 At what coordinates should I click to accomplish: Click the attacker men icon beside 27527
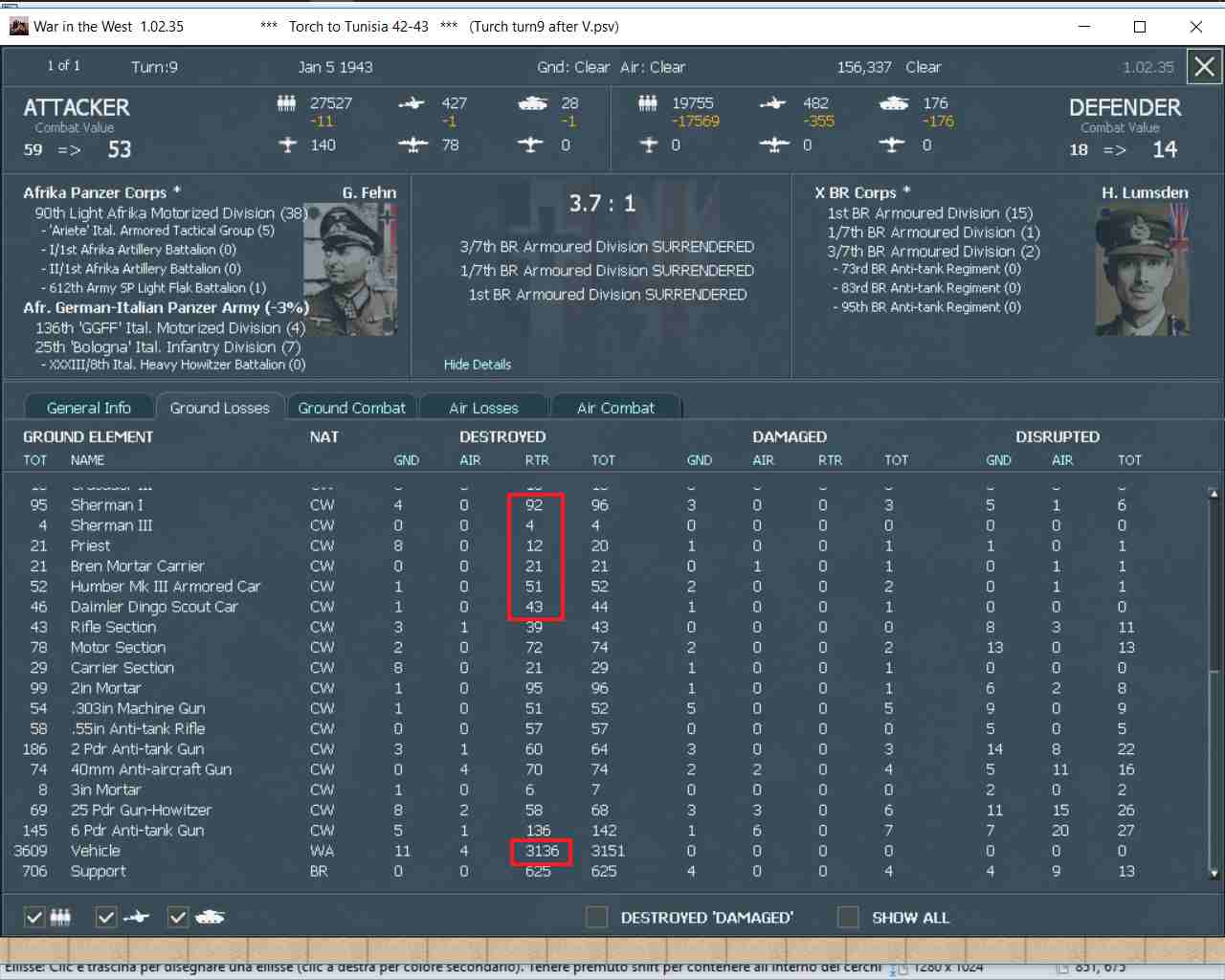(x=286, y=103)
